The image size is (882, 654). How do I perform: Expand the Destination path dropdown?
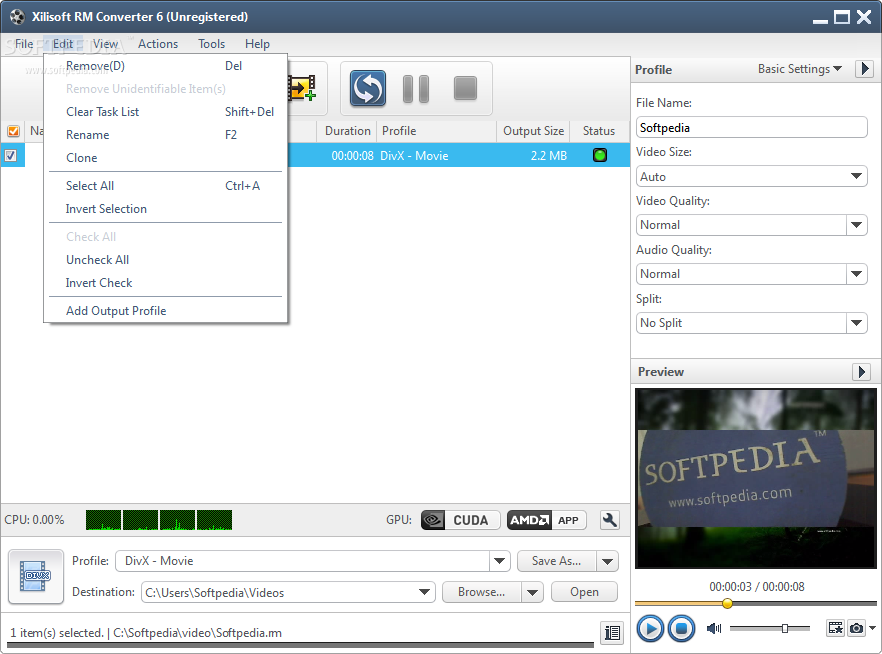coord(425,592)
